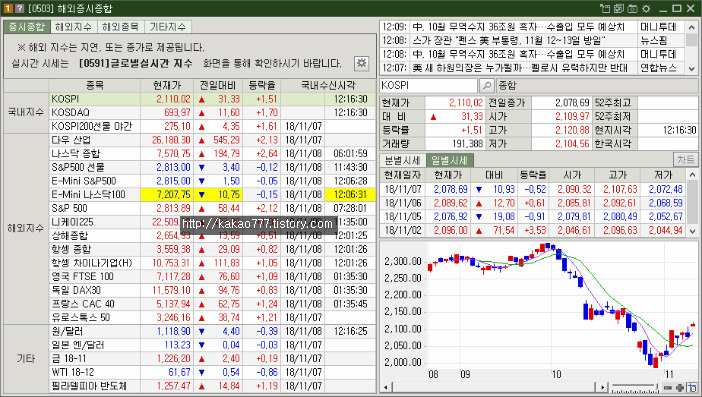Select the 나스닥 종합 row
This screenshot has height=397, width=702.
tap(213, 154)
